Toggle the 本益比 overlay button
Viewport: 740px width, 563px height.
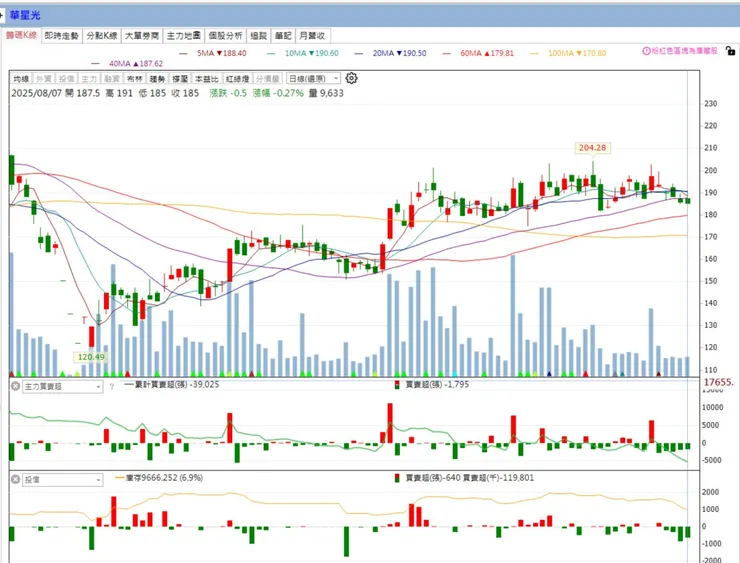coord(207,78)
